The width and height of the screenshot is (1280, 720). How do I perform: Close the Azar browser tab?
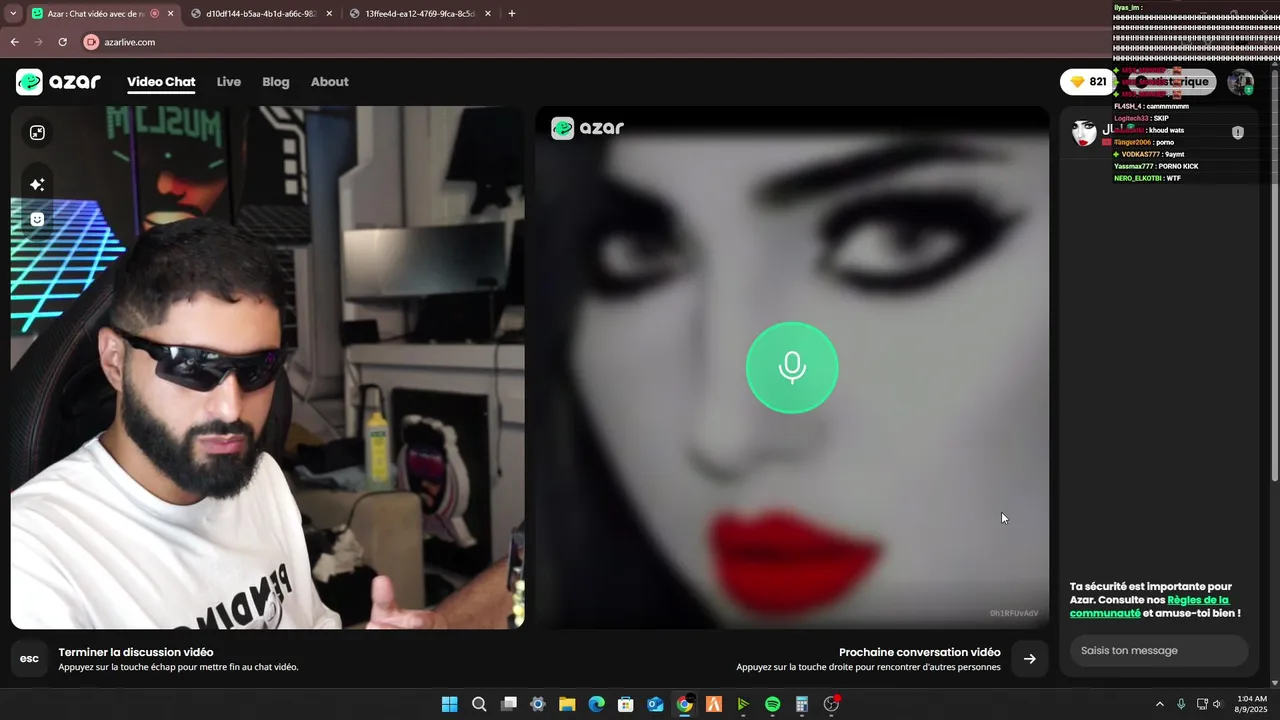tap(171, 14)
